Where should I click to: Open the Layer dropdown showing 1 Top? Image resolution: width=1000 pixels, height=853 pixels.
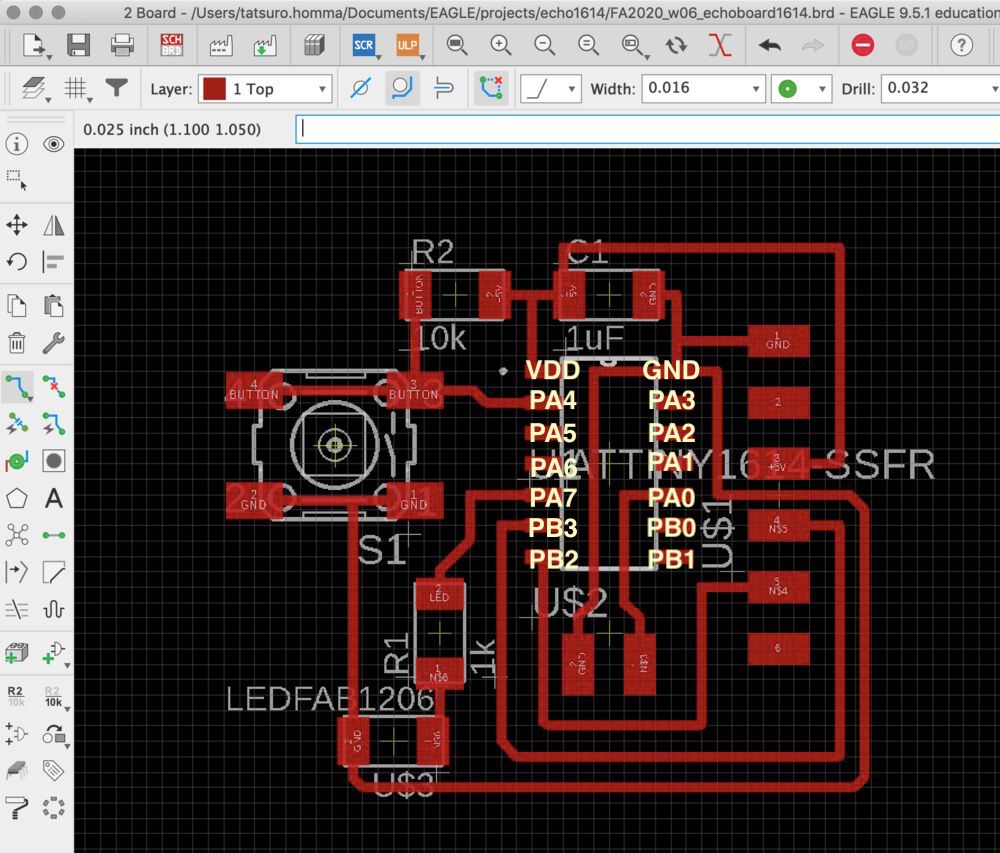pyautogui.click(x=265, y=89)
